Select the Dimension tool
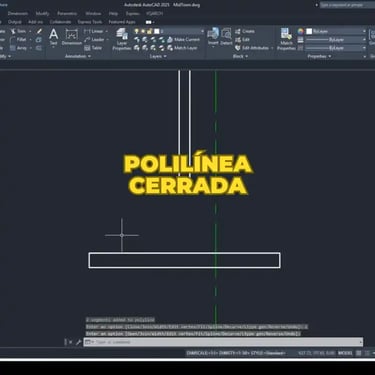Image resolution: width=375 pixels, height=375 pixels. (x=71, y=37)
